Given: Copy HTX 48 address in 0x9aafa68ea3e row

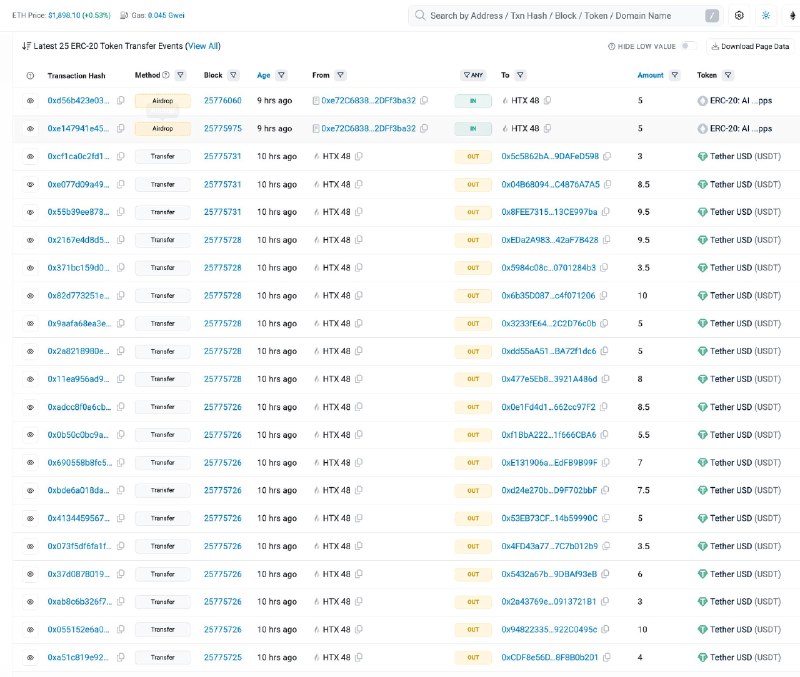Looking at the screenshot, I should coord(359,323).
